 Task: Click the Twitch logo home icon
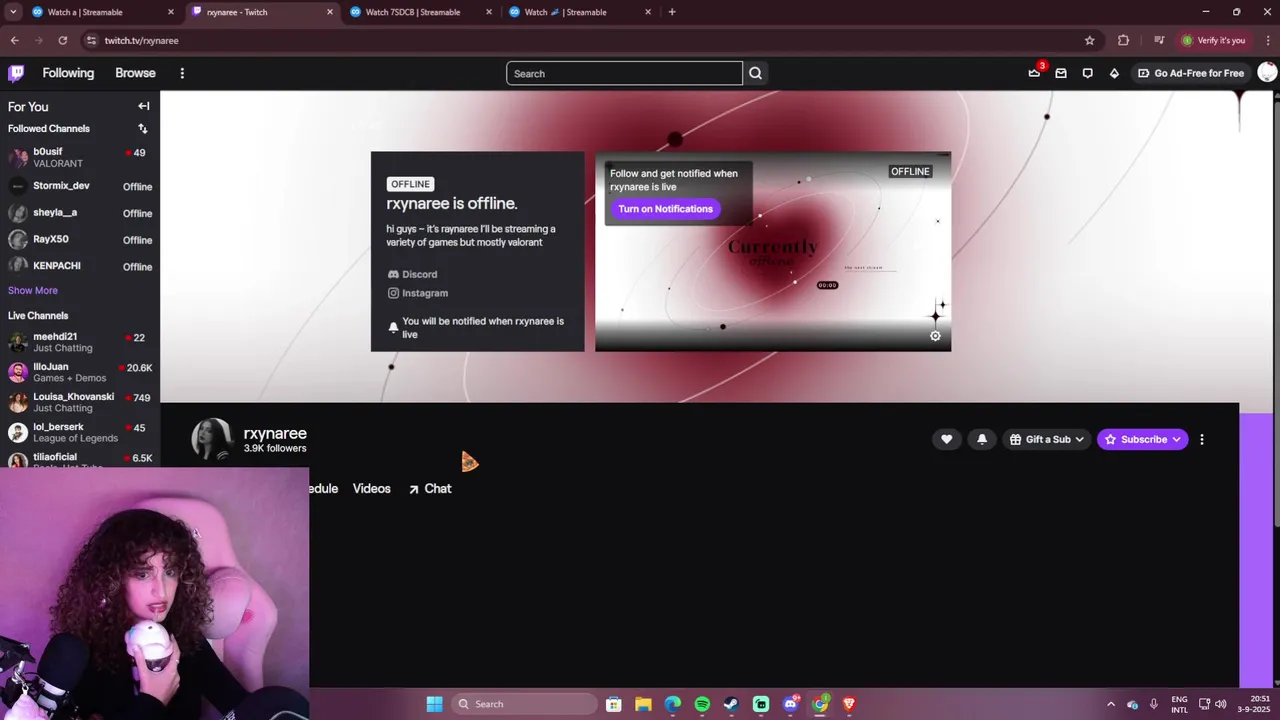(x=16, y=73)
